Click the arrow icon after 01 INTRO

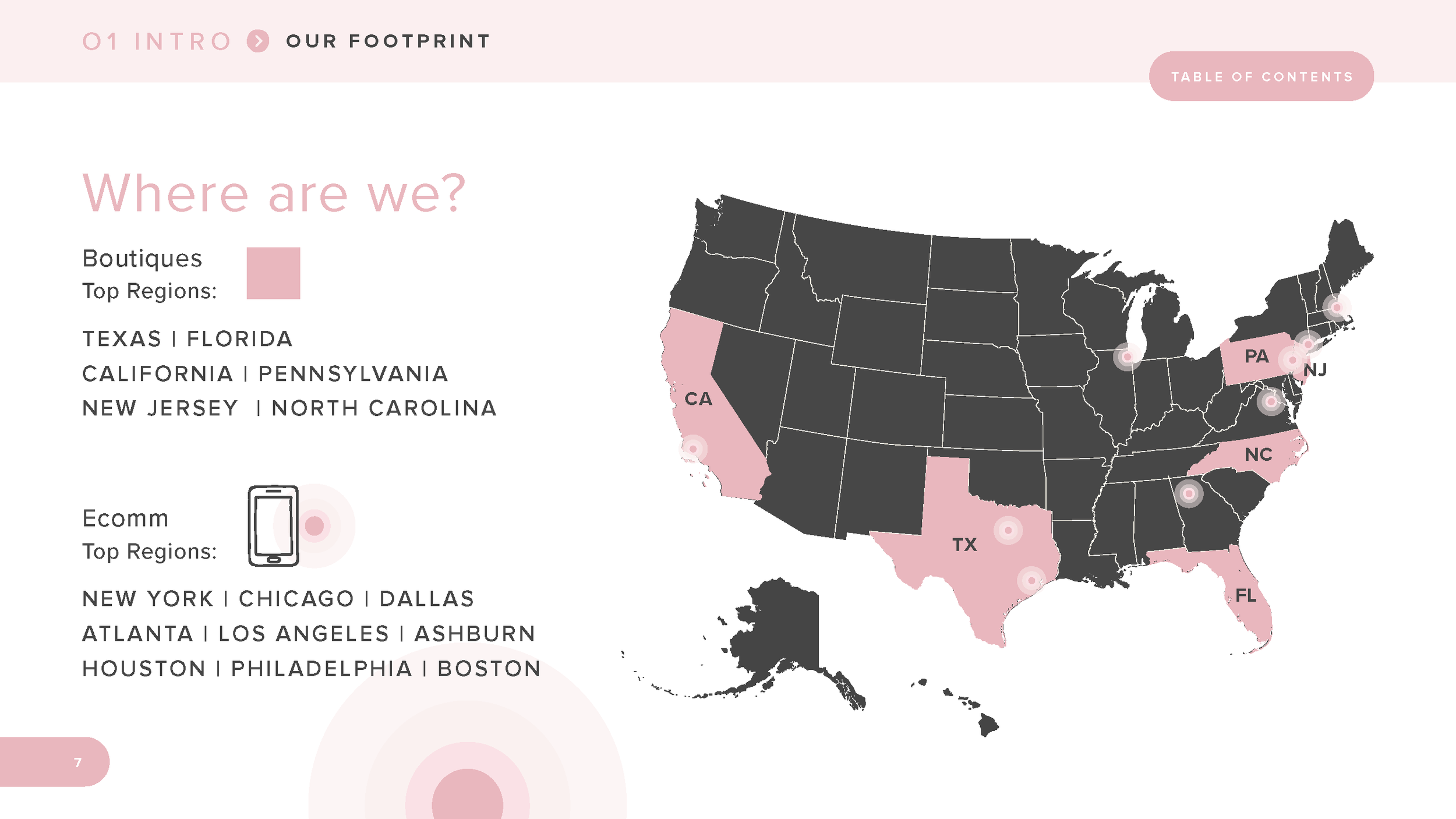point(258,41)
